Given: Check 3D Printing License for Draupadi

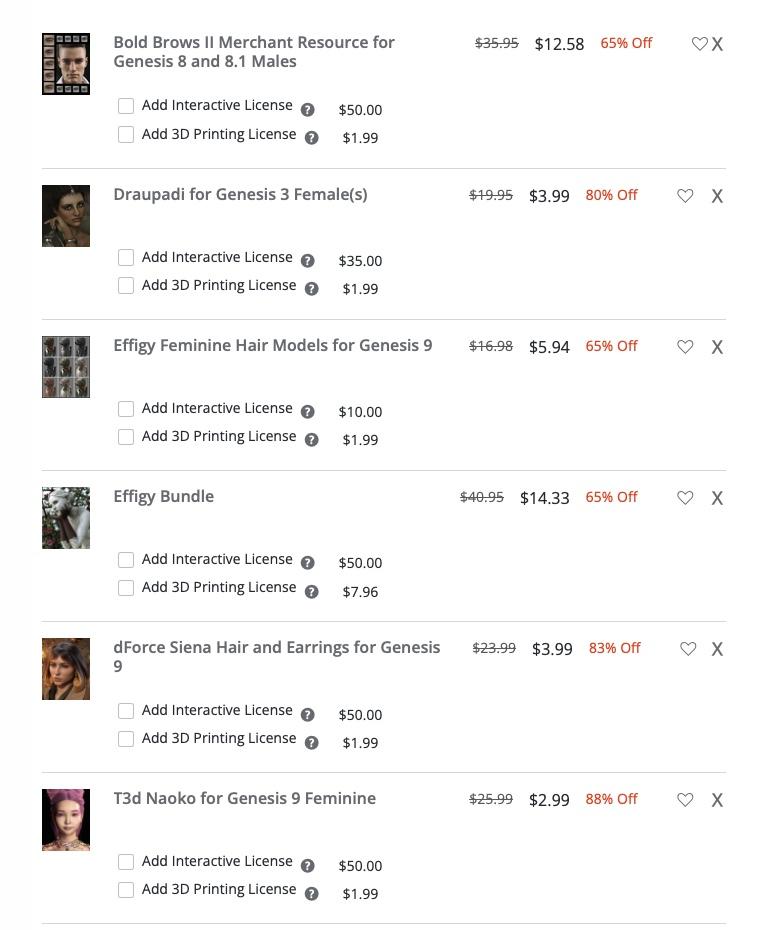Looking at the screenshot, I should 126,286.
